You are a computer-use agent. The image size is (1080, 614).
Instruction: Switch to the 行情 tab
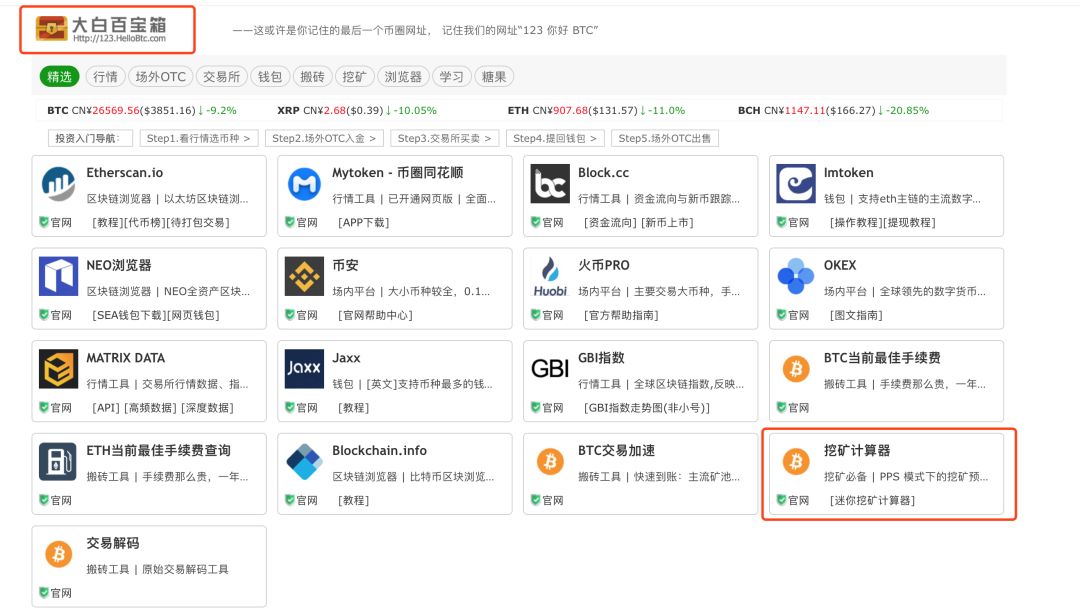[105, 76]
